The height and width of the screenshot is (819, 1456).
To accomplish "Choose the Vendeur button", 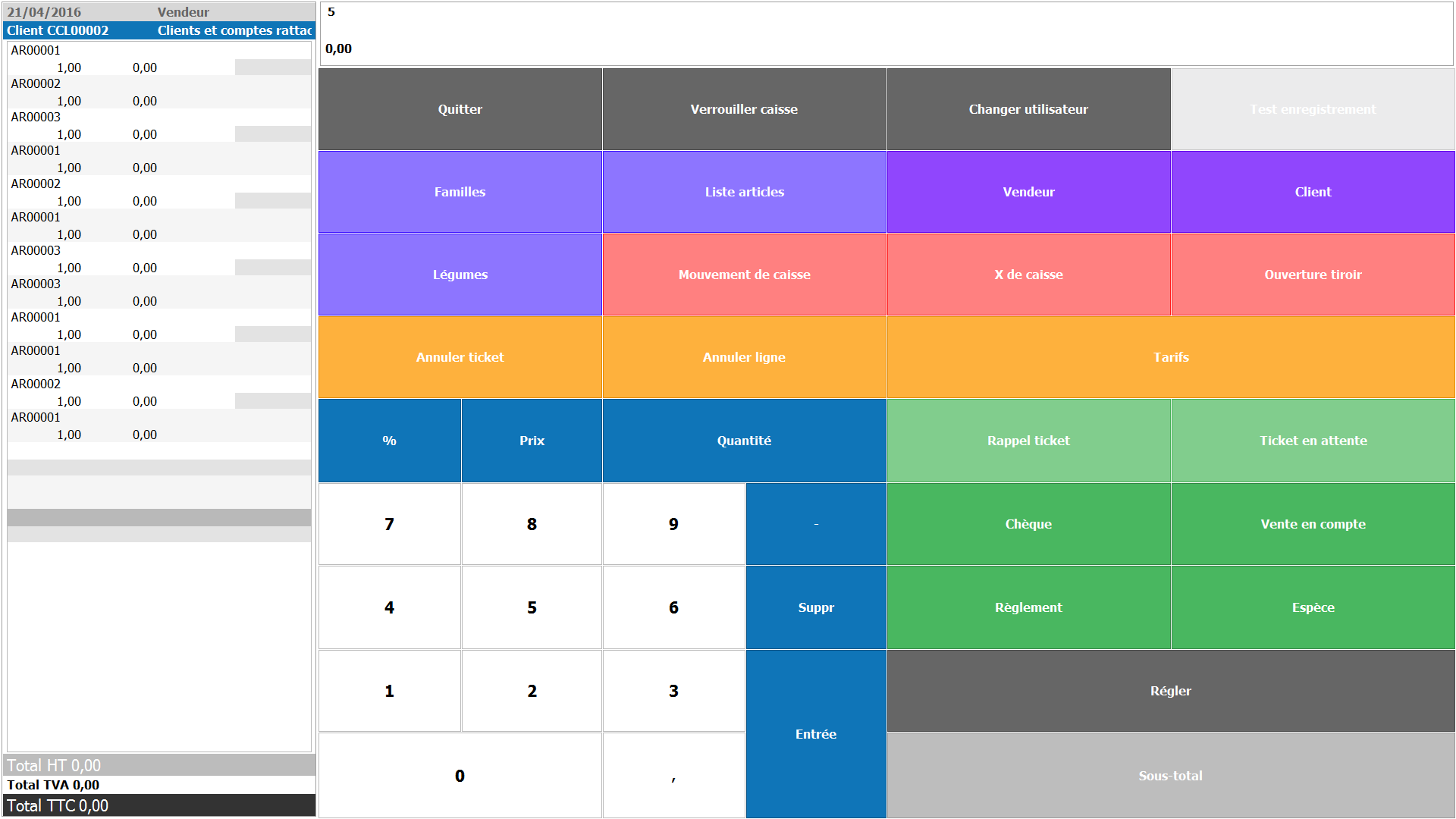I will tap(1028, 192).
